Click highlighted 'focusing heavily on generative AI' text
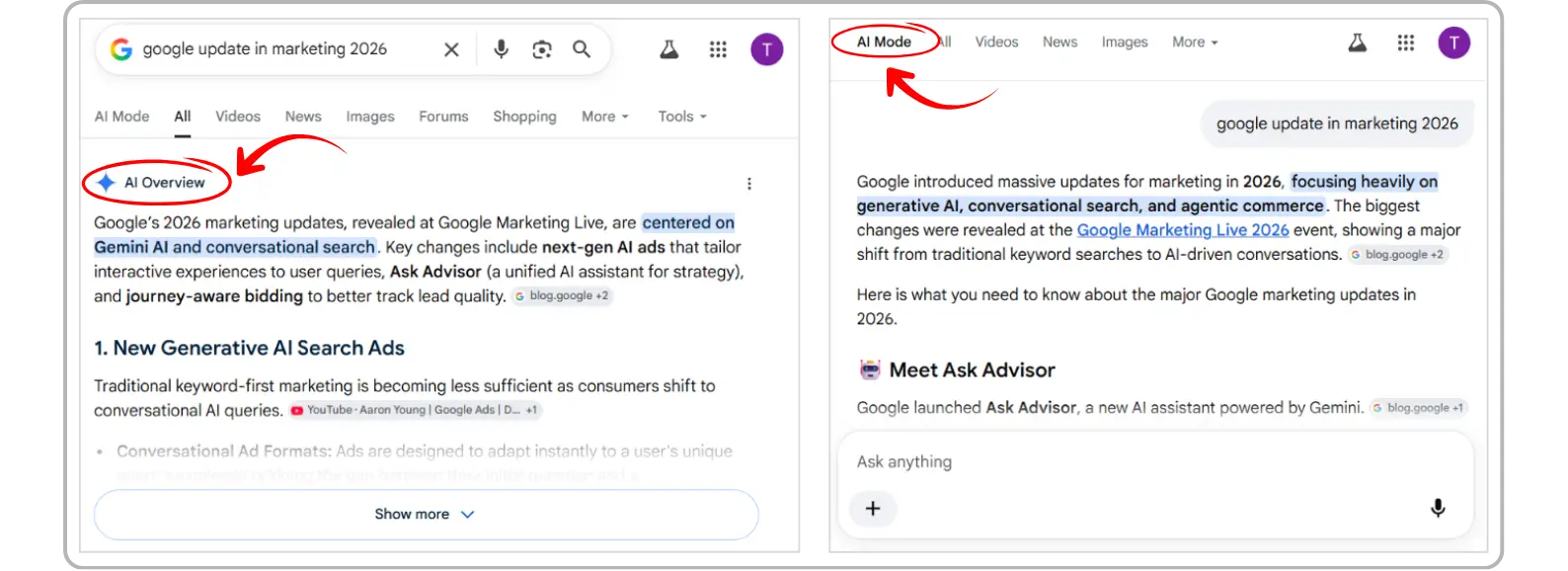This screenshot has height=571, width=1568. click(1147, 194)
